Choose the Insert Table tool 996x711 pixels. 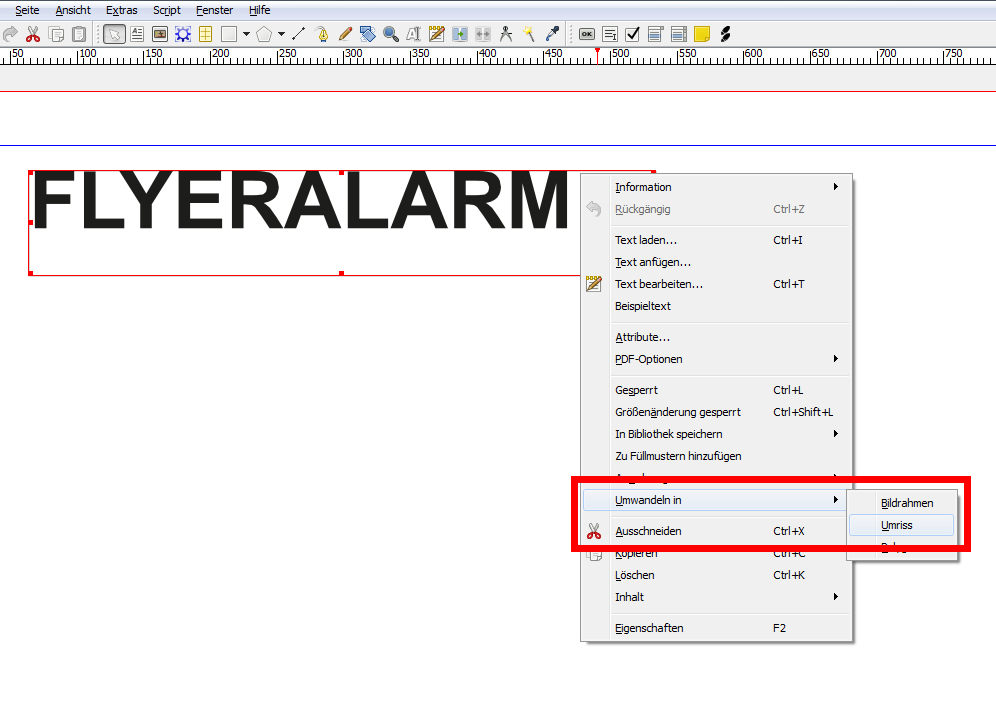click(x=205, y=34)
